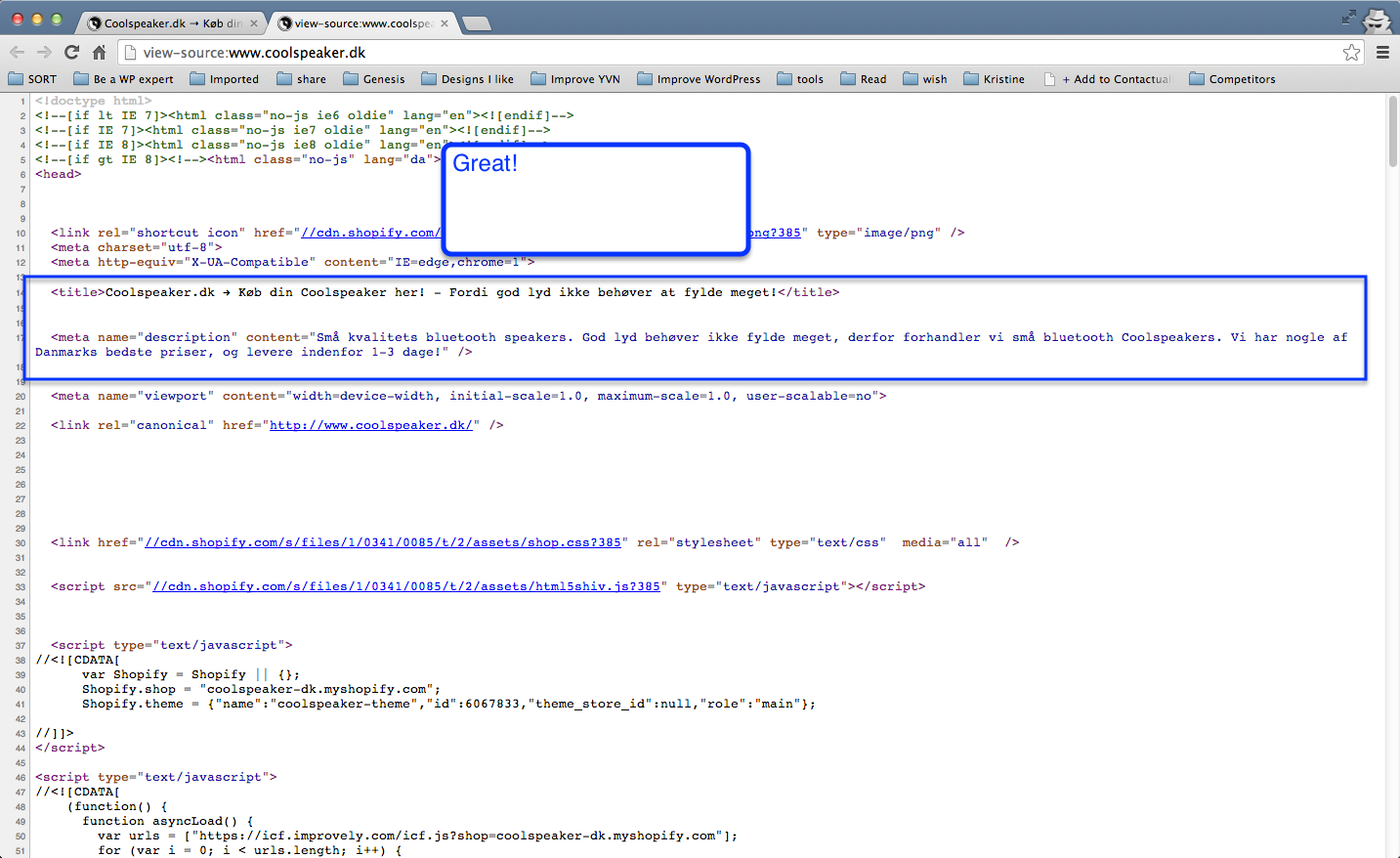This screenshot has height=858, width=1400.
Task: Click the Shopify.theme coolspeaker-theme line
Action: [x=449, y=704]
